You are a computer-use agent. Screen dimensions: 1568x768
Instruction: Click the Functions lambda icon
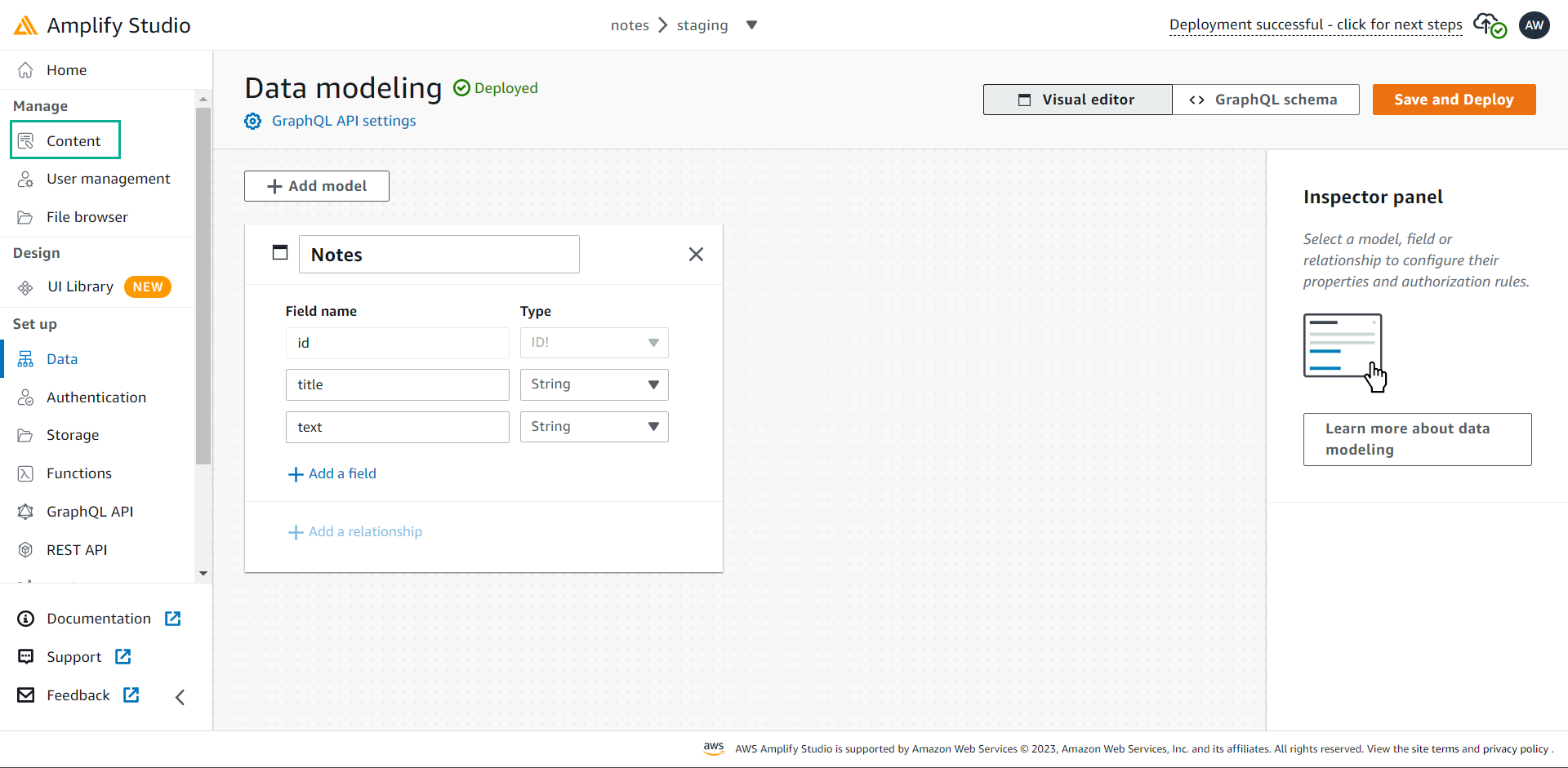[26, 473]
